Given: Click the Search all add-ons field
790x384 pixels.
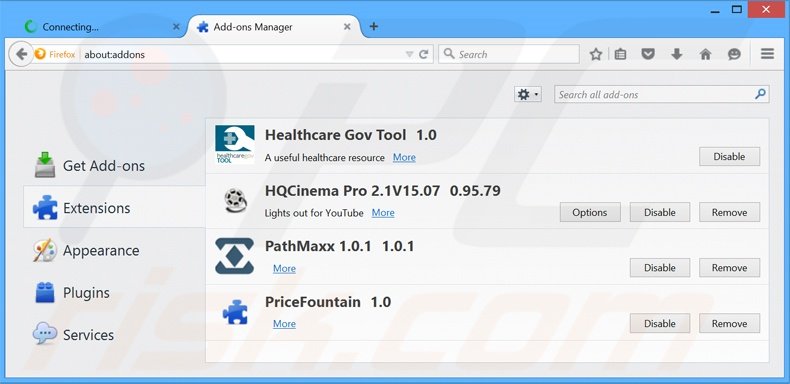Looking at the screenshot, I should [x=661, y=94].
